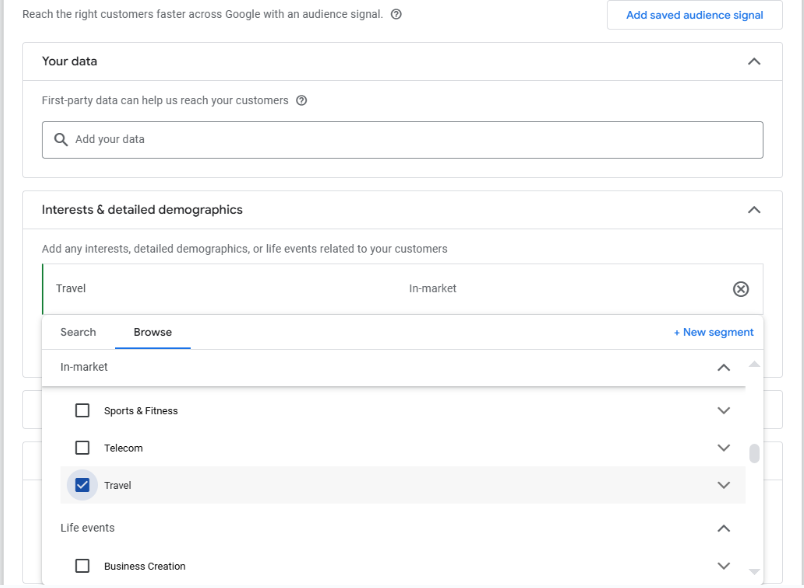Expand Sports & Fitness subcategories
Viewport: 804px width, 588px height.
pyautogui.click(x=723, y=411)
